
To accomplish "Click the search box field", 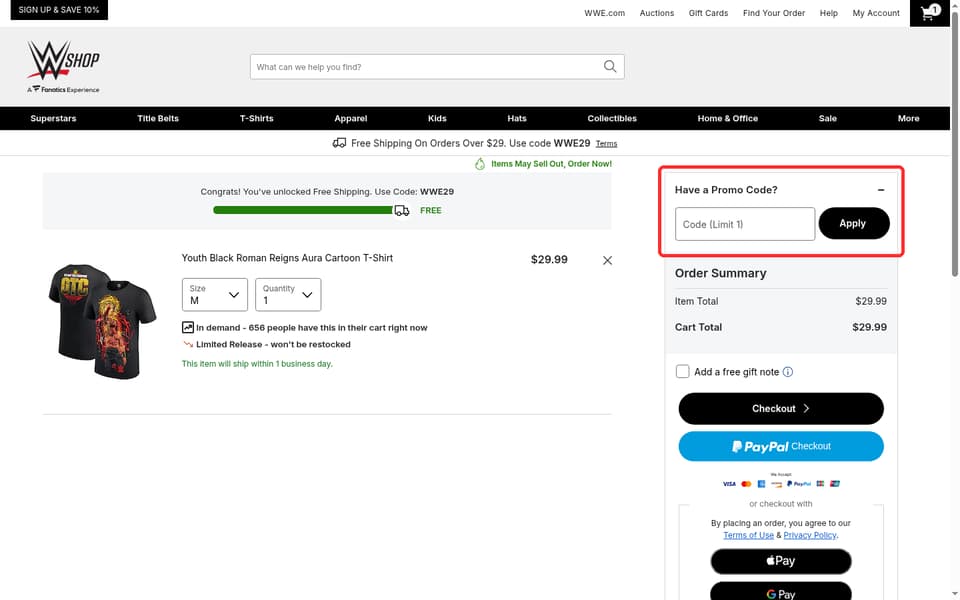I will pyautogui.click(x=437, y=67).
